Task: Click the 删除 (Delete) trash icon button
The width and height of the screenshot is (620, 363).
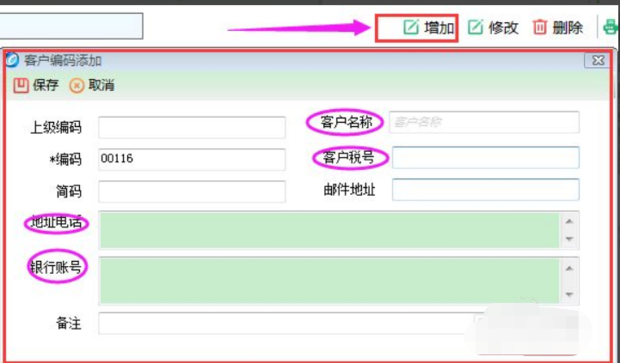Action: [558, 28]
